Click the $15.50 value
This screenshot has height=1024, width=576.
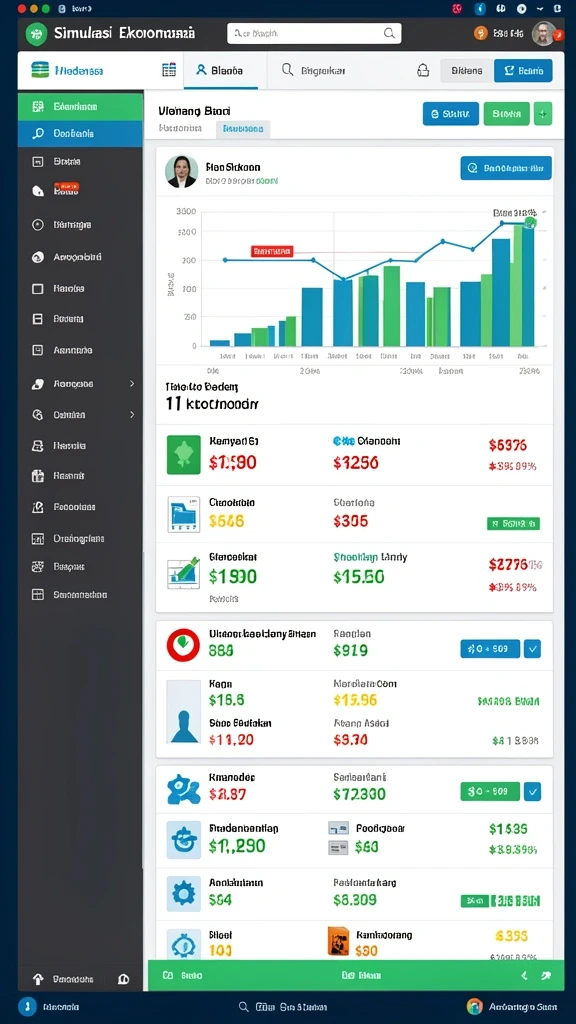pyautogui.click(x=359, y=577)
